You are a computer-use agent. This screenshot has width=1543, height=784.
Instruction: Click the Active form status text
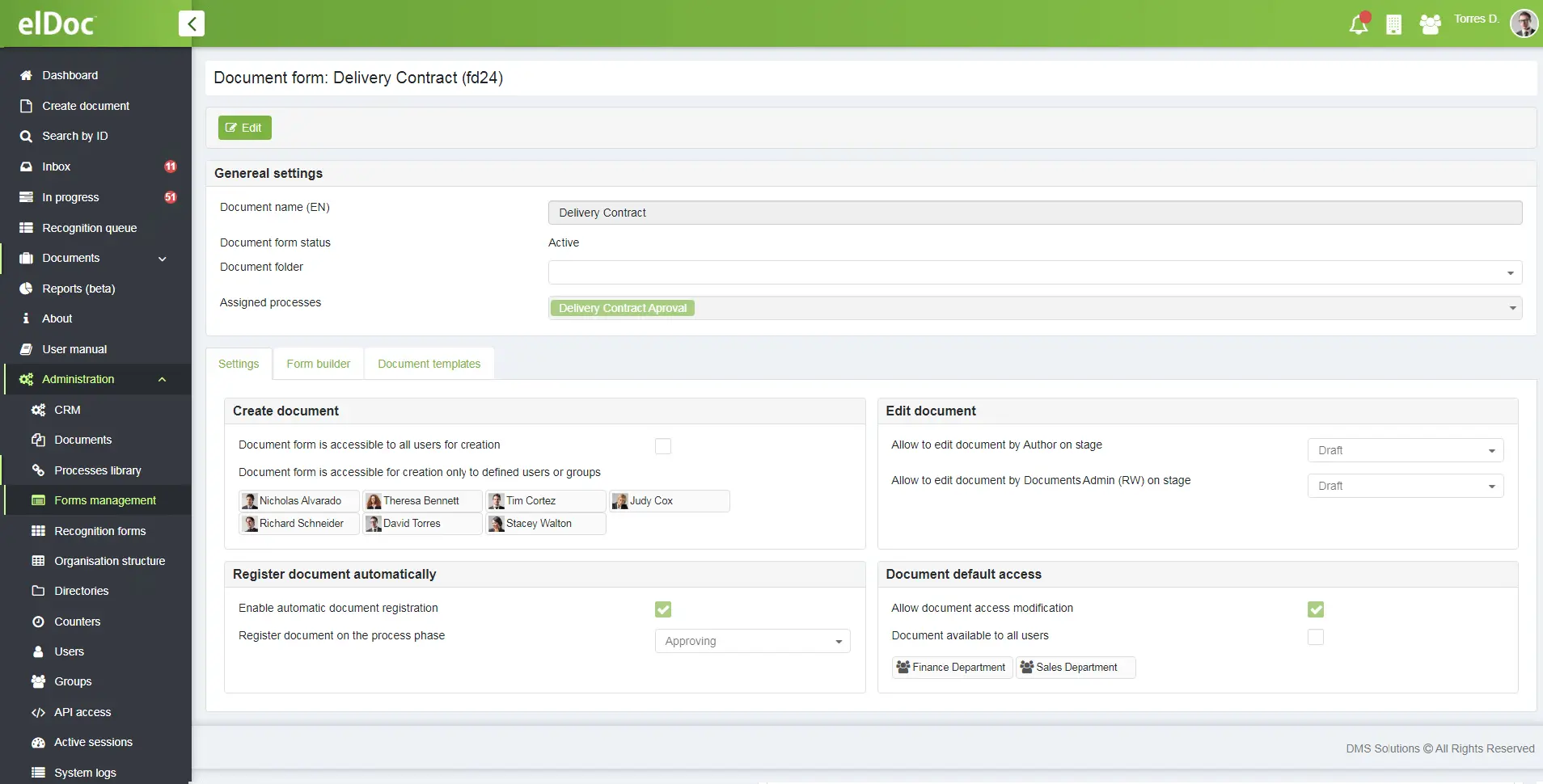564,242
